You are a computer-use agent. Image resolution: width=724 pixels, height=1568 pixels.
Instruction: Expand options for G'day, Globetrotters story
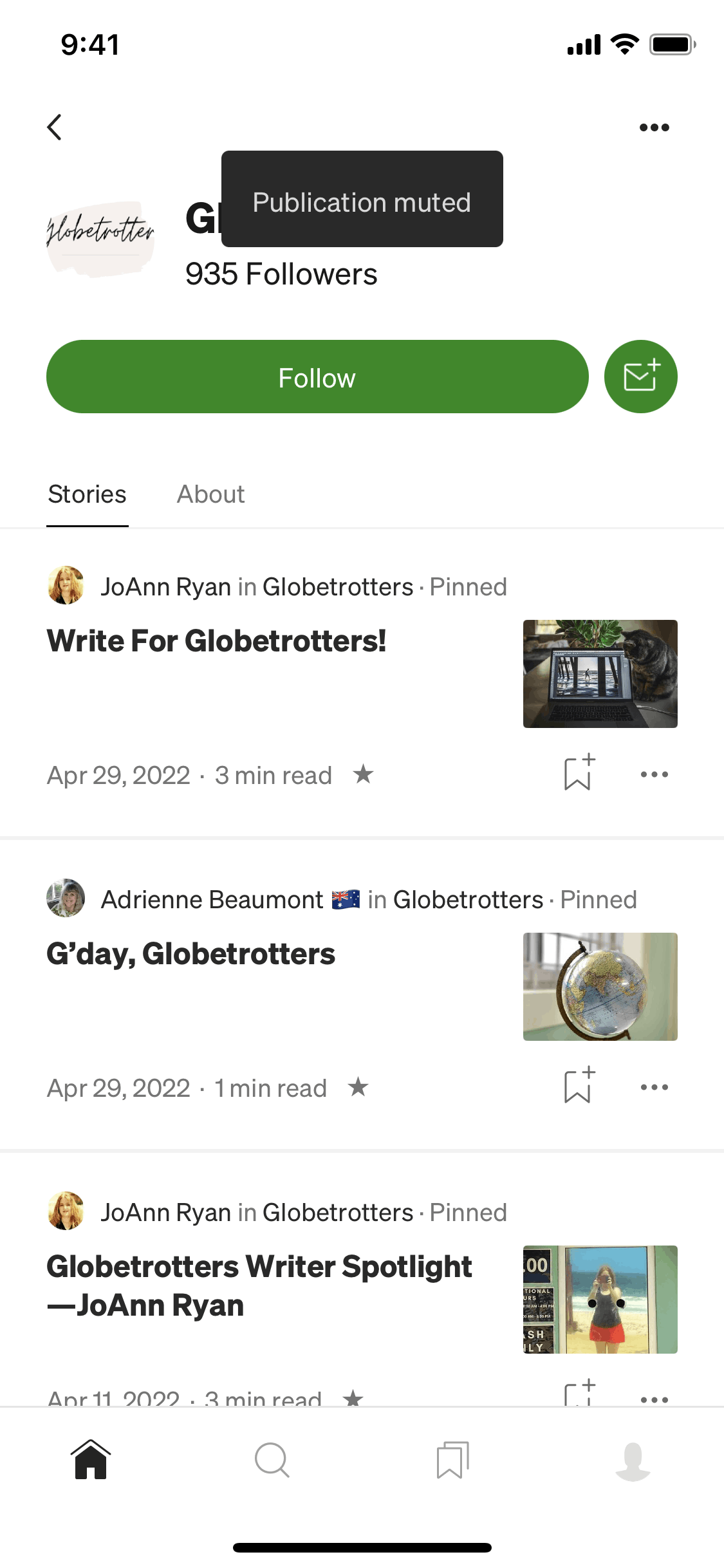(654, 1087)
